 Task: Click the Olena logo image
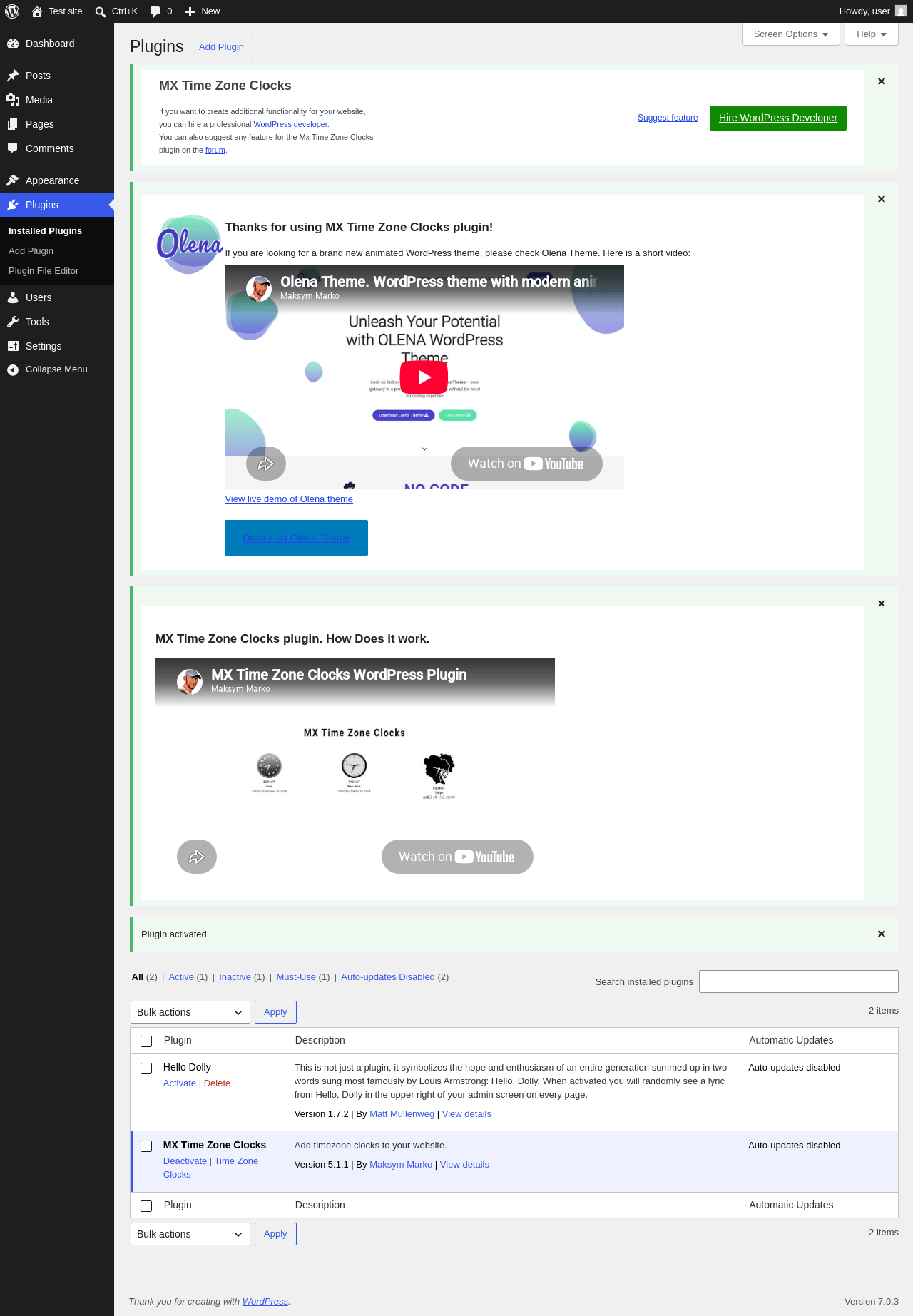[x=190, y=245]
